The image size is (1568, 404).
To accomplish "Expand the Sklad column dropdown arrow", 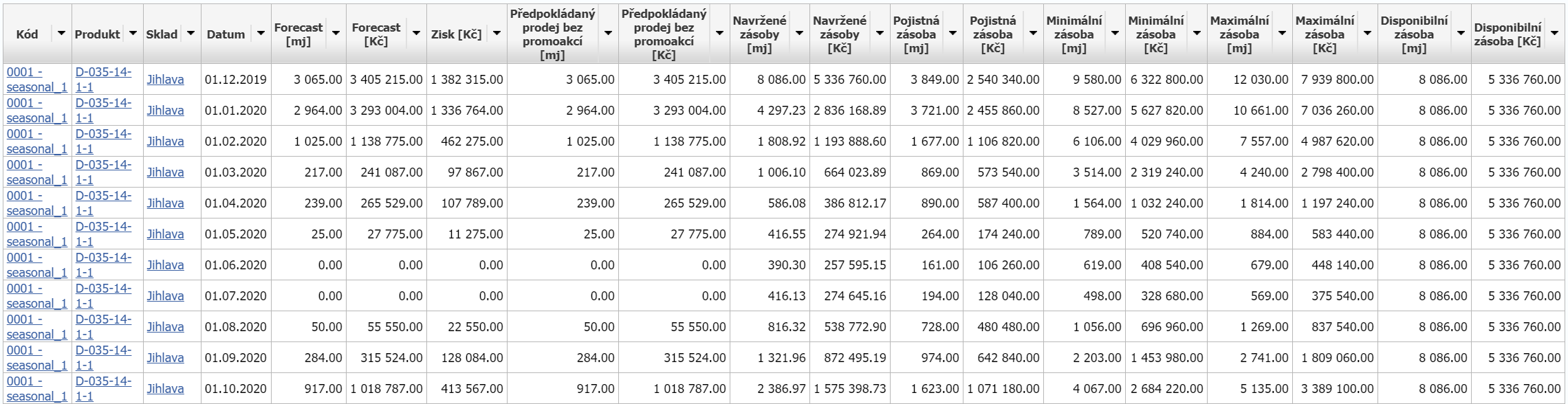I will [190, 34].
